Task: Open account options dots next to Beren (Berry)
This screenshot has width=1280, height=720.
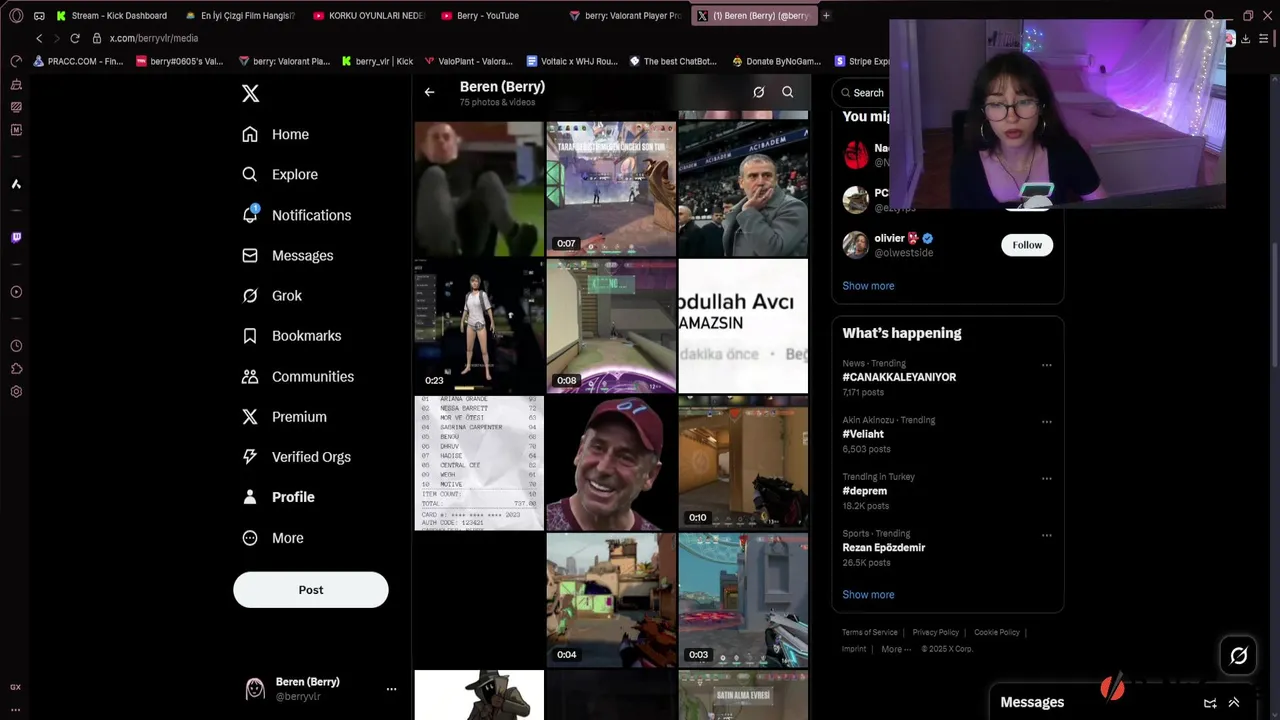Action: 391,689
